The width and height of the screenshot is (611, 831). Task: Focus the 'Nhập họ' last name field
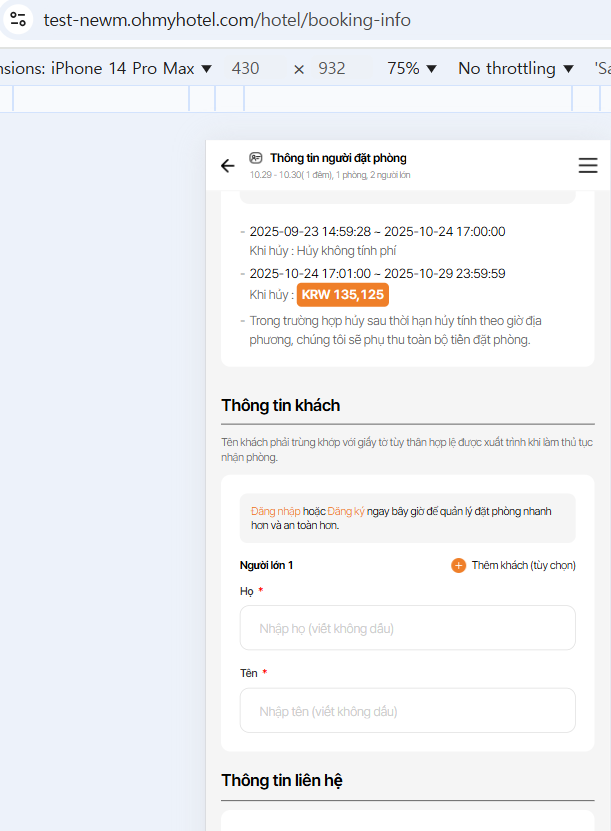click(x=408, y=628)
